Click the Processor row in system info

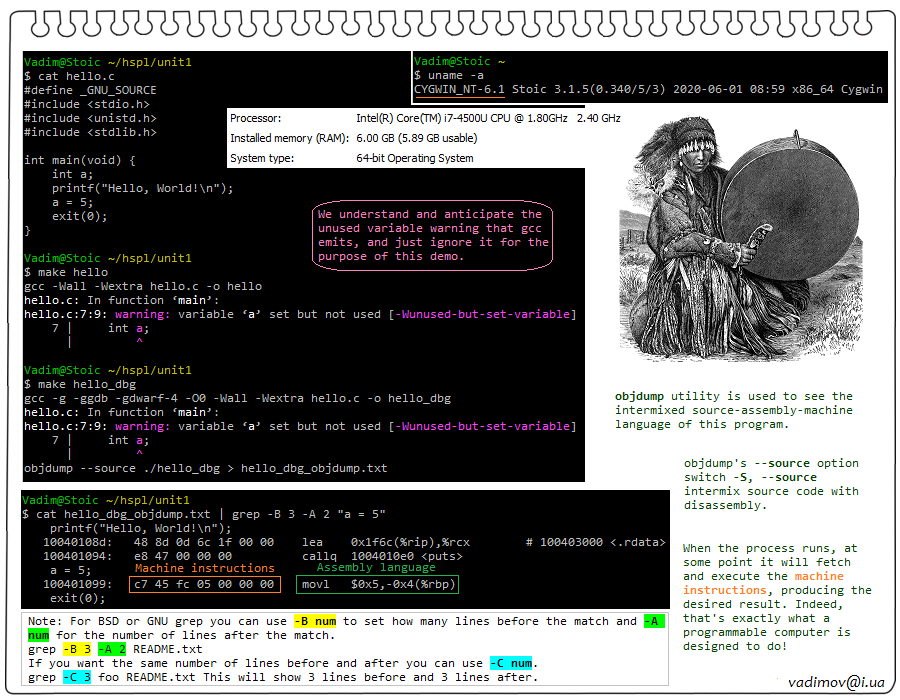[425, 118]
